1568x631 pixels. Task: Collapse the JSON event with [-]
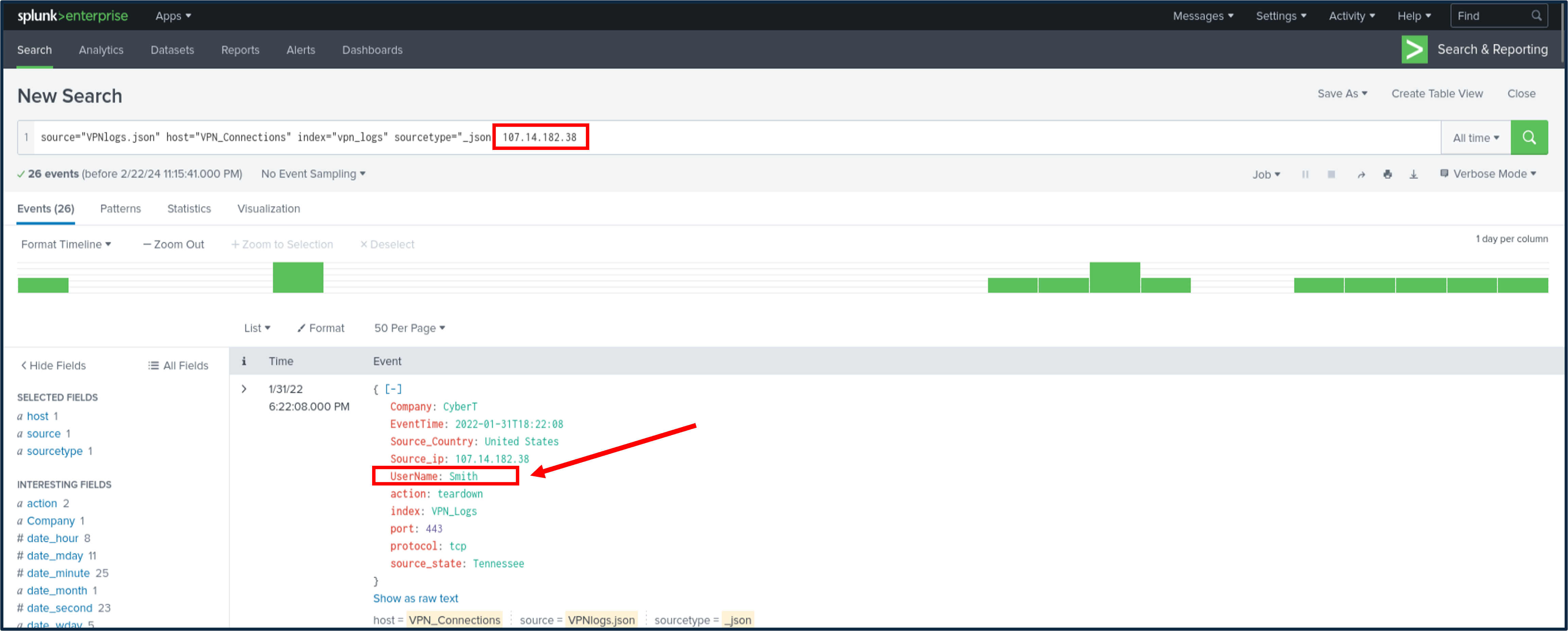(393, 389)
